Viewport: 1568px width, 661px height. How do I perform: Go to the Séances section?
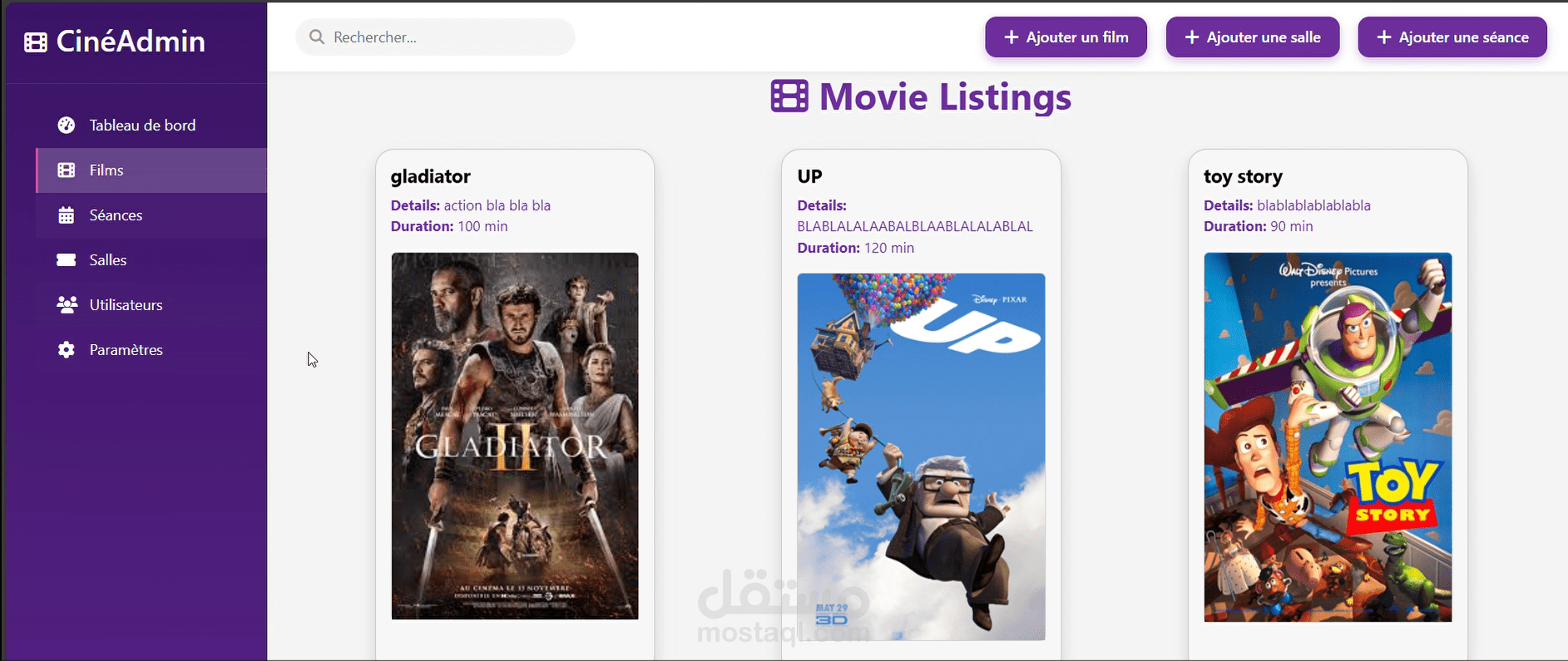(151, 215)
